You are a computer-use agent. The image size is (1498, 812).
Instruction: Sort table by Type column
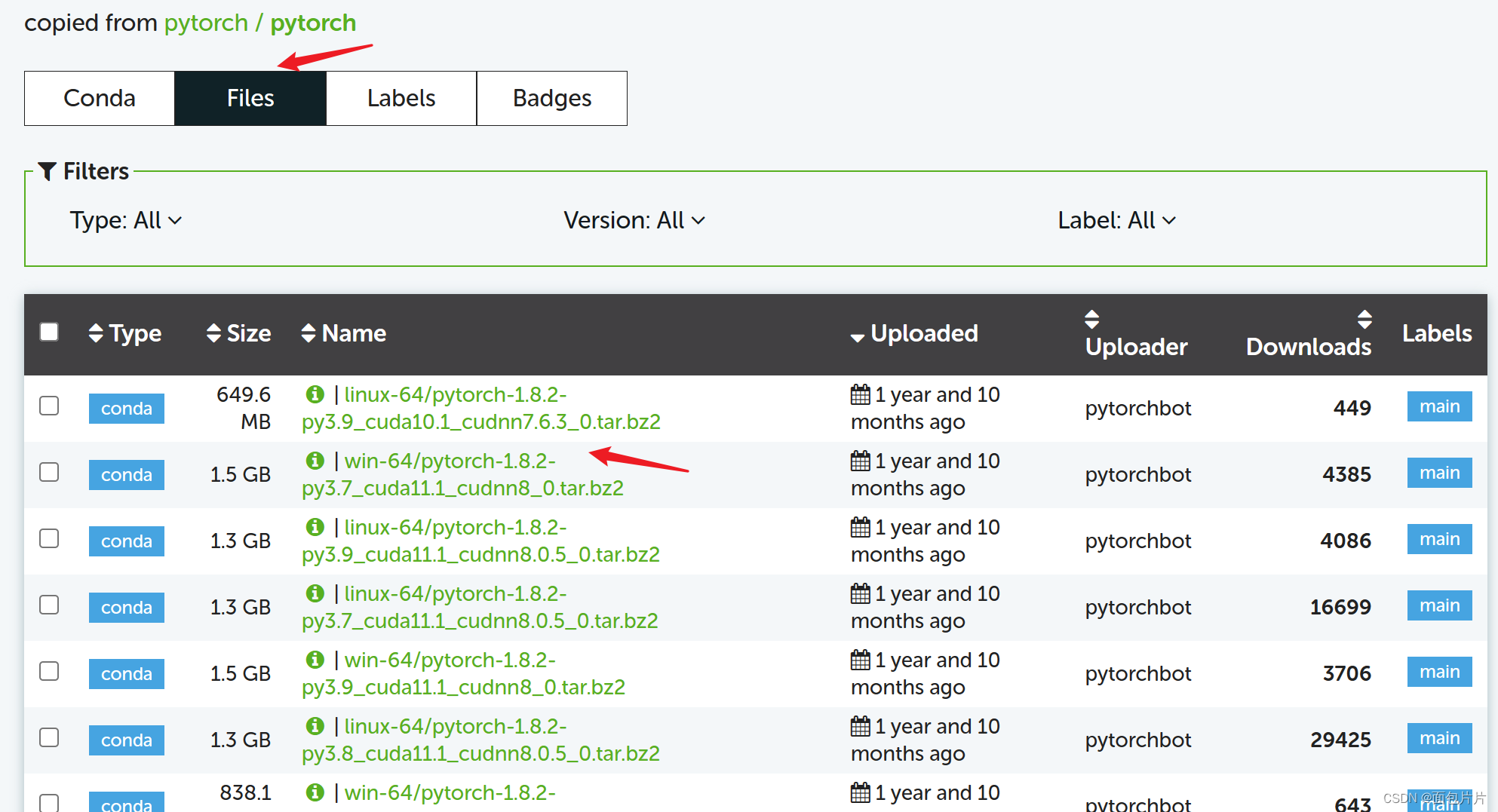point(125,333)
